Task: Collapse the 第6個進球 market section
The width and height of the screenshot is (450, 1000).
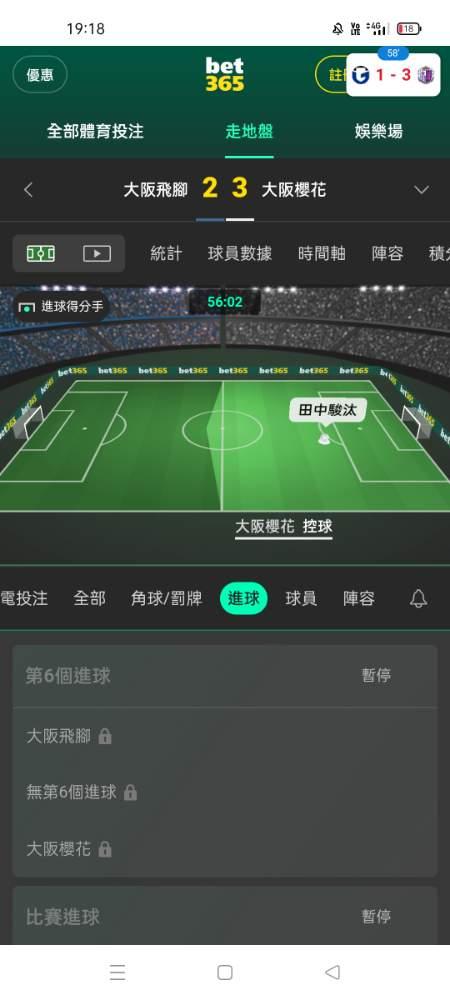Action: click(x=225, y=676)
